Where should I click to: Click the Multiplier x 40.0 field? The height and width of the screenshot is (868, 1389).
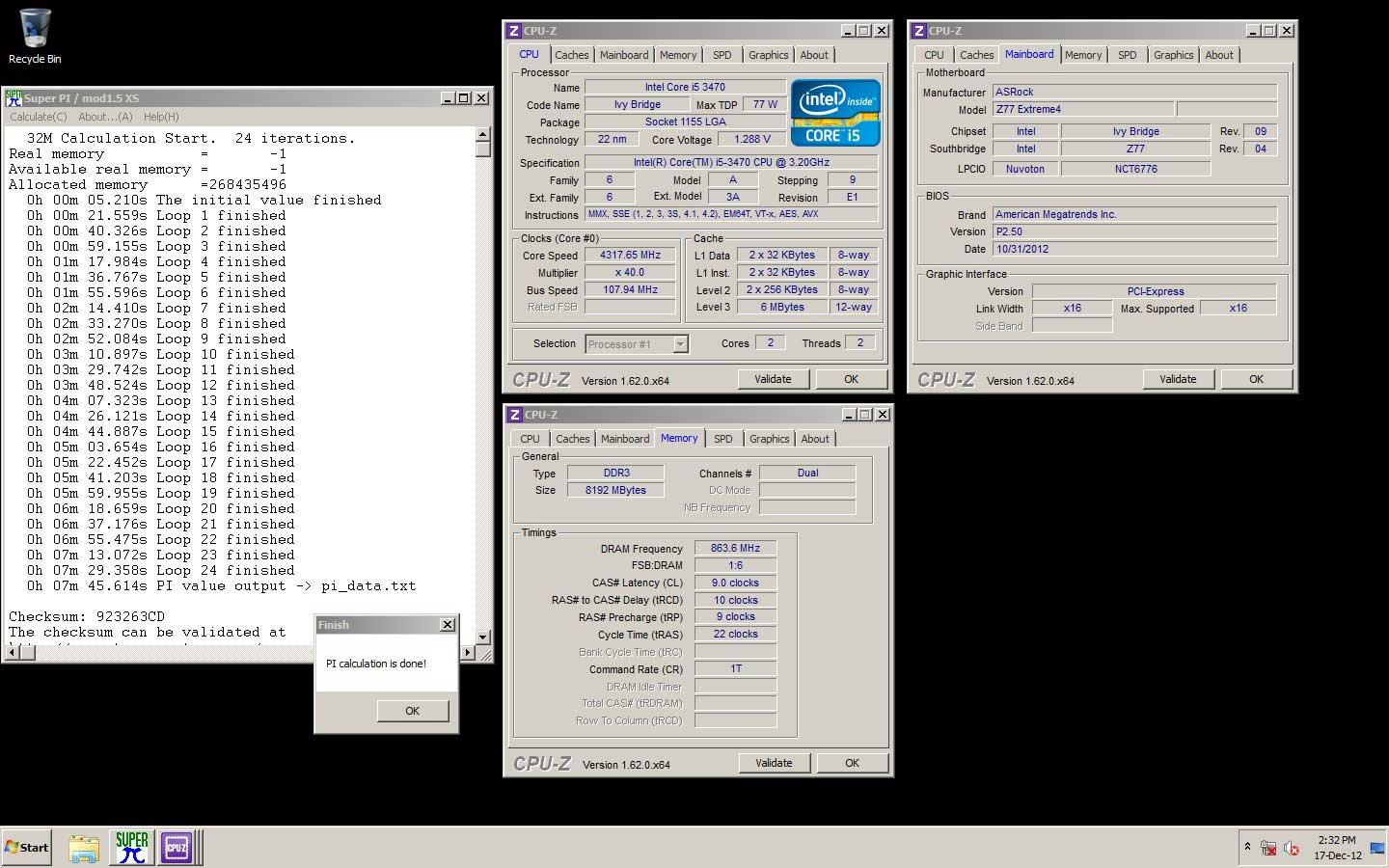tap(630, 273)
